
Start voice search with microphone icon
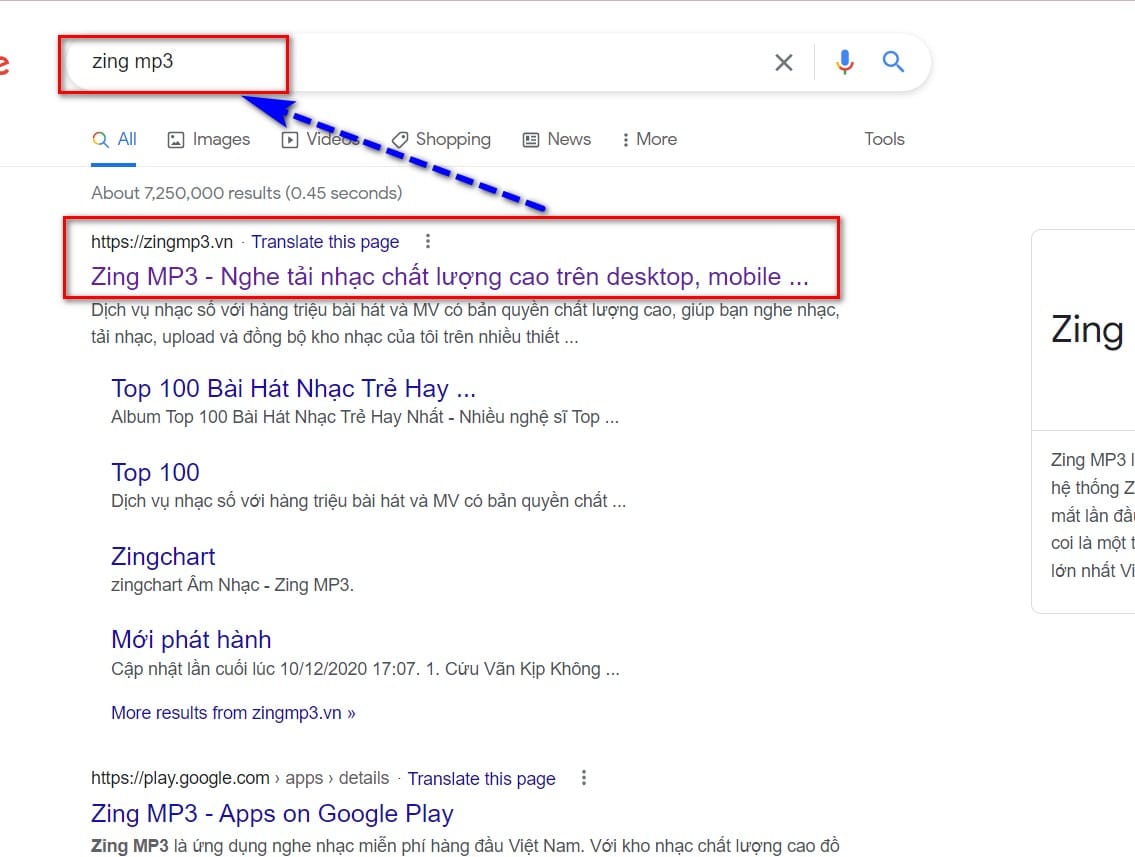844,62
